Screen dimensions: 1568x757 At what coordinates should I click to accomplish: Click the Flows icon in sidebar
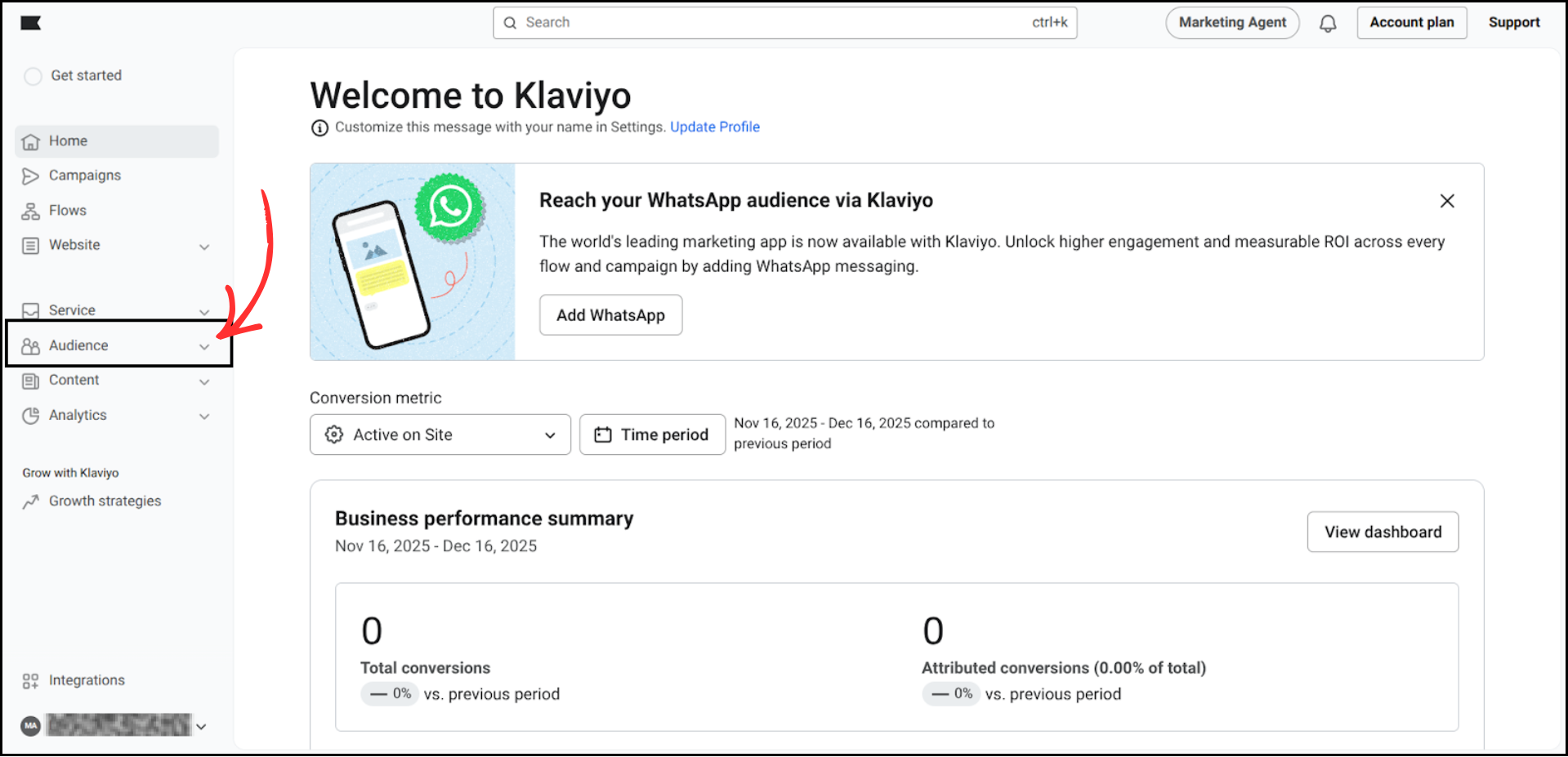click(x=30, y=210)
